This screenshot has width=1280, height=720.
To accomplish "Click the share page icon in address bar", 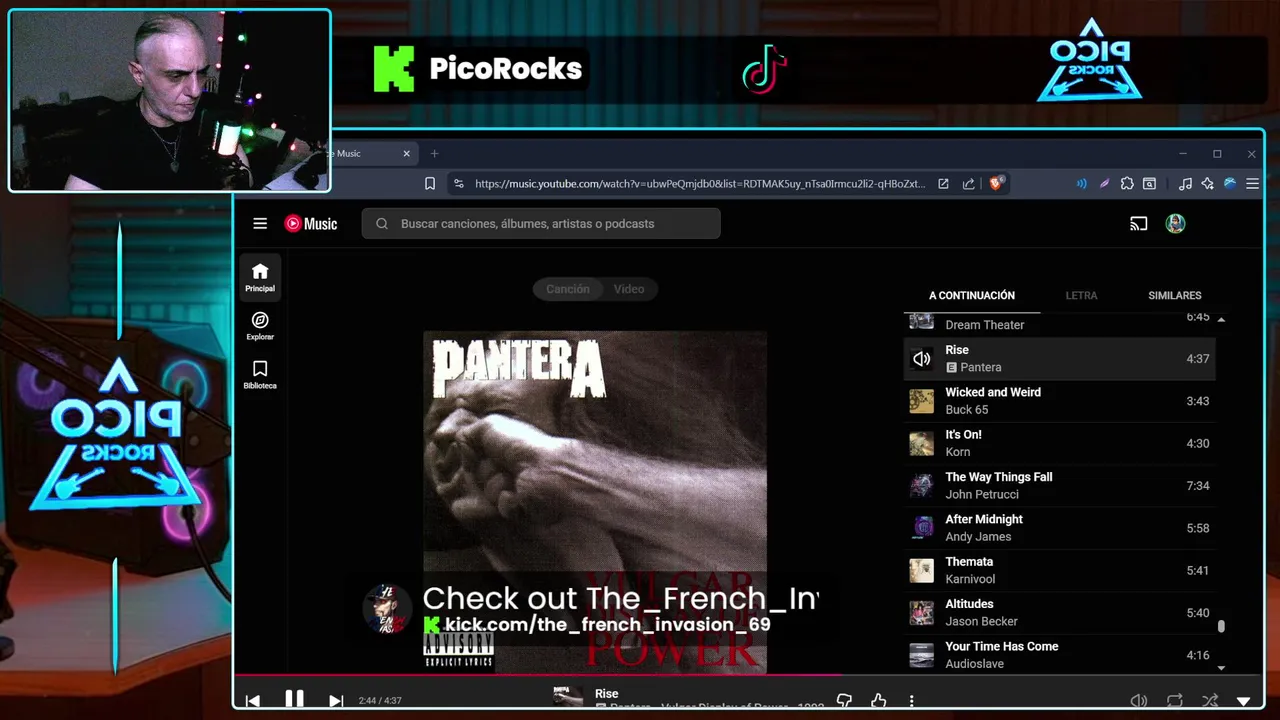I will (x=969, y=184).
